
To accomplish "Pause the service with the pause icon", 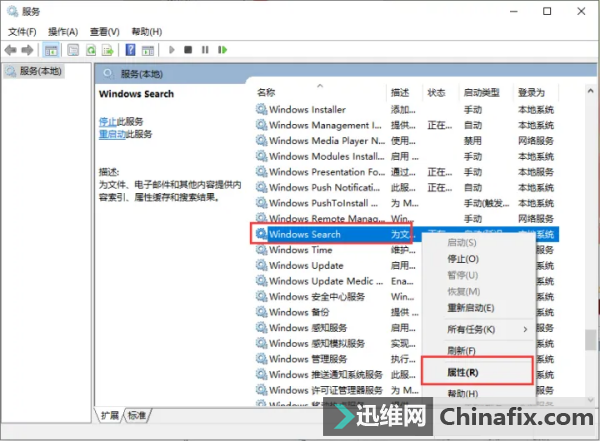I will pos(205,50).
